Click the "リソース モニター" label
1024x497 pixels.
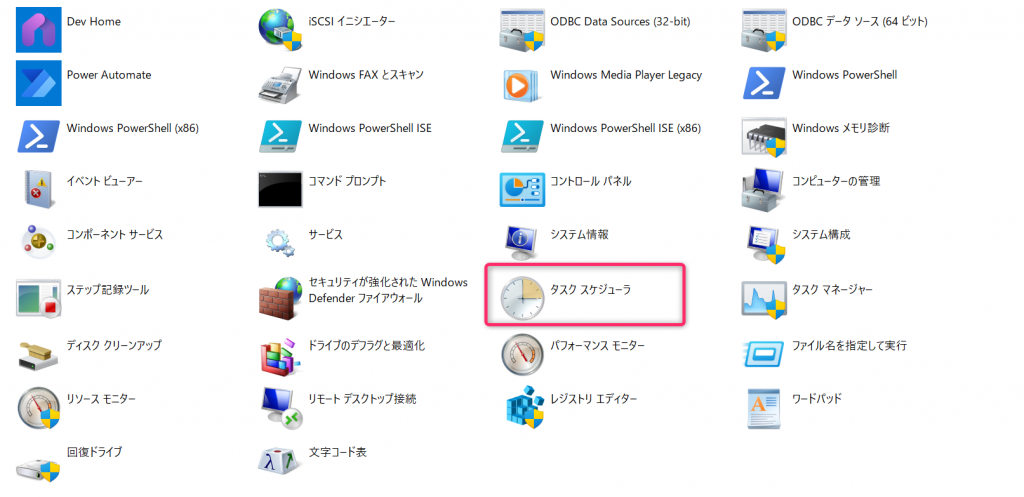(x=101, y=398)
